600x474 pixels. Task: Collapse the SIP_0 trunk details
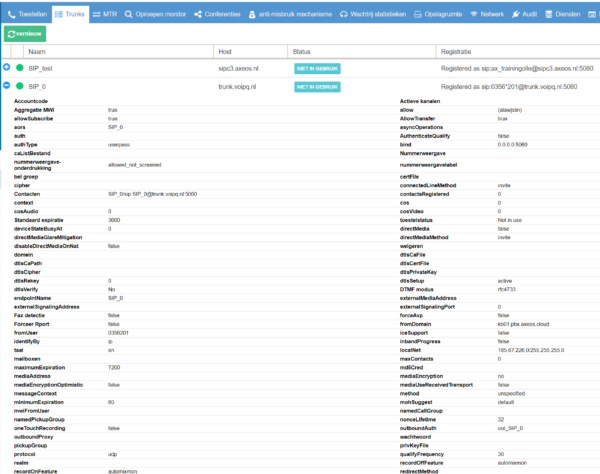point(7,87)
